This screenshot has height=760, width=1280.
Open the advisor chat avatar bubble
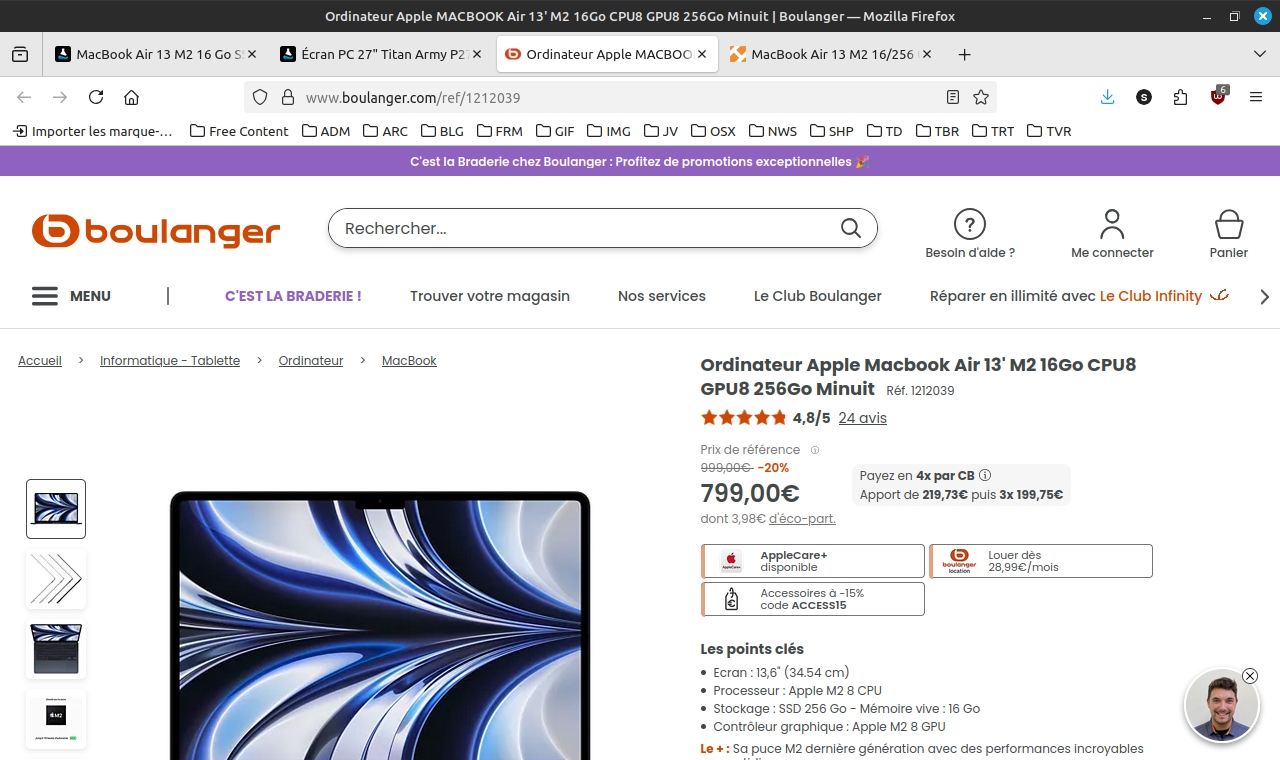pyautogui.click(x=1221, y=707)
